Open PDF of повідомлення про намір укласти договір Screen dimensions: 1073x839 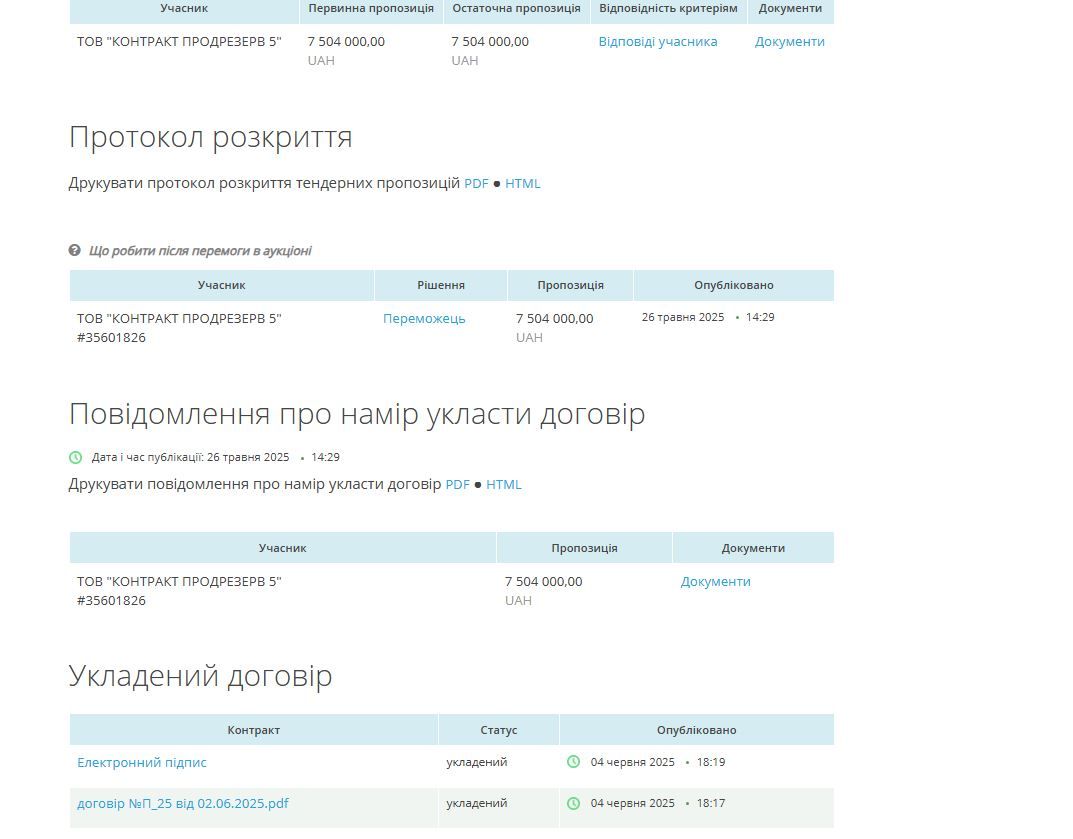457,485
